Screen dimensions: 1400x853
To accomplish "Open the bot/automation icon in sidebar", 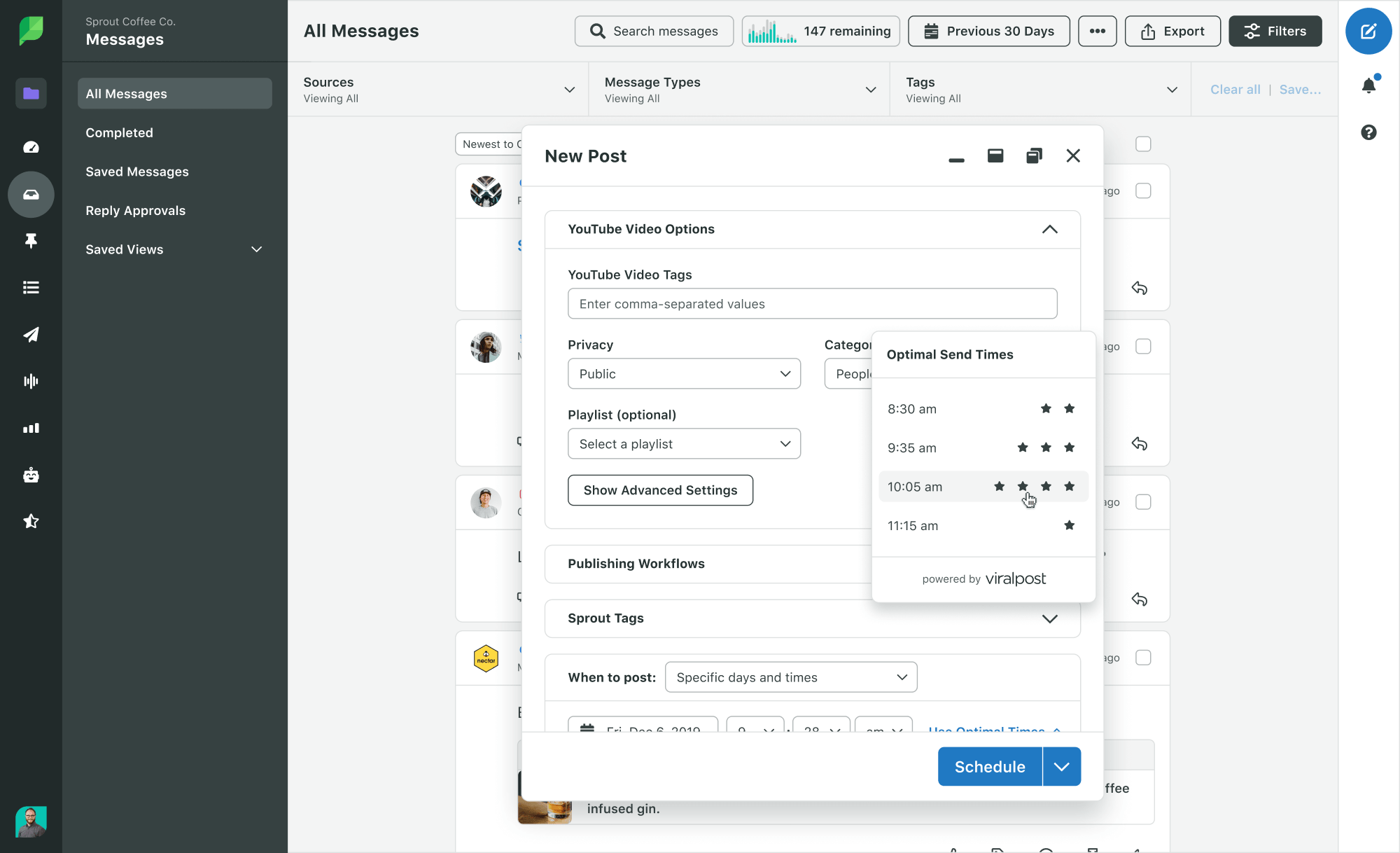I will tap(31, 475).
